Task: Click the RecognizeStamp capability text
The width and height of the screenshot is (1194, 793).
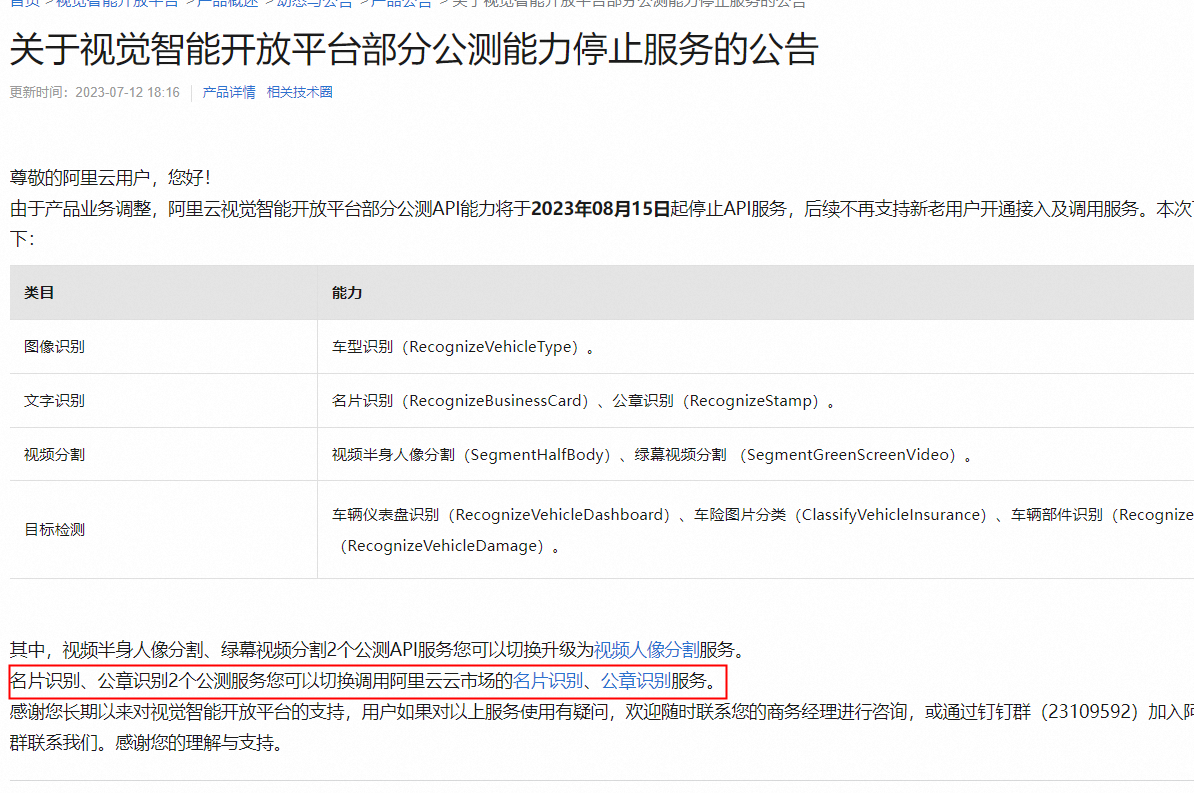Action: tap(751, 401)
